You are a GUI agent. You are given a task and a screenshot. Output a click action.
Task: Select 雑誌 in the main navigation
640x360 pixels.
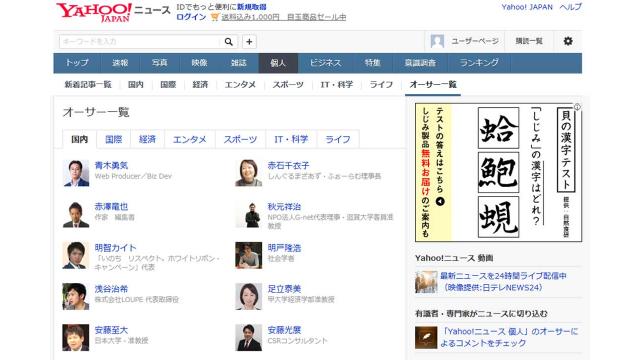click(x=239, y=63)
